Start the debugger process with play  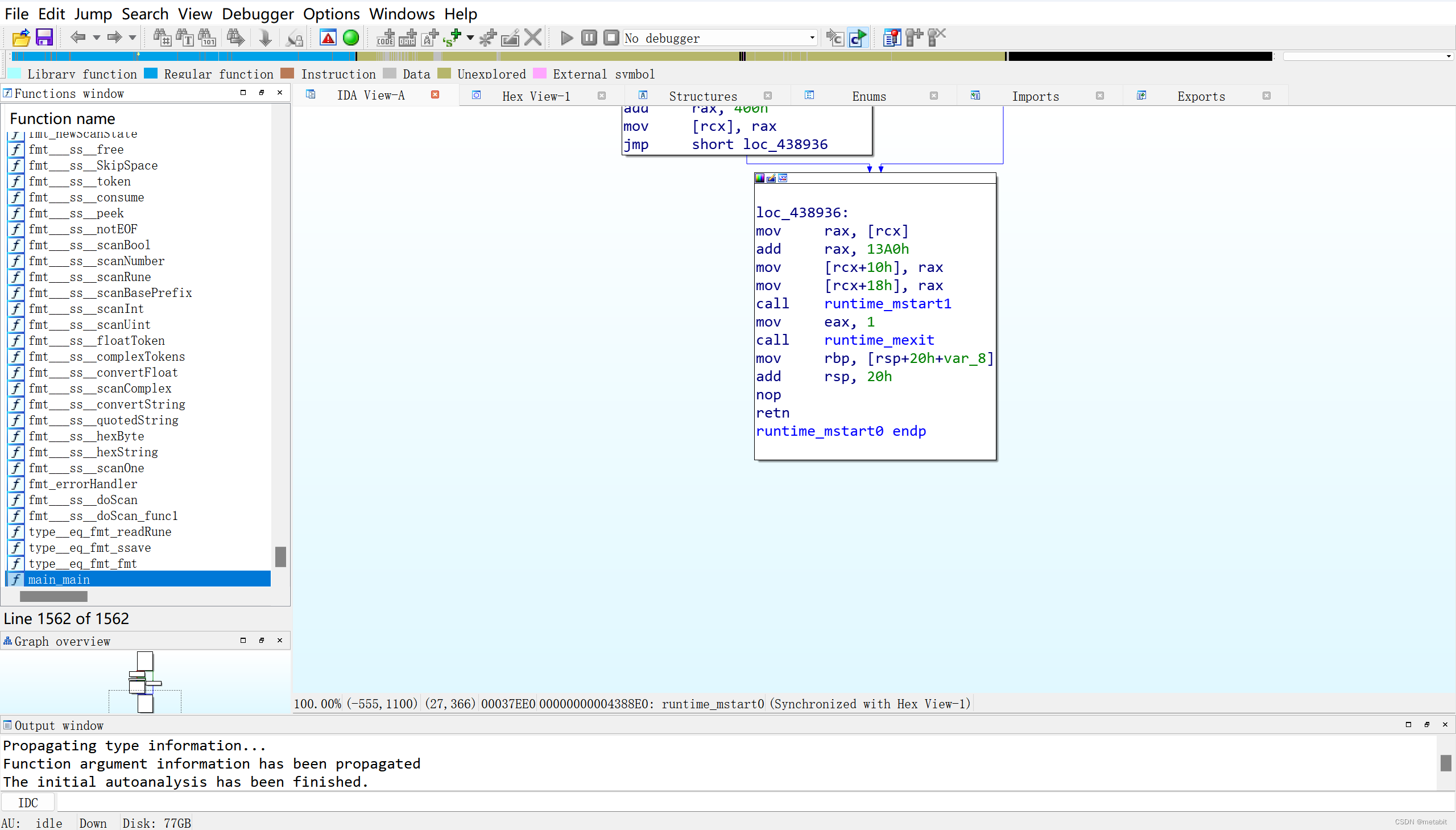coord(566,38)
